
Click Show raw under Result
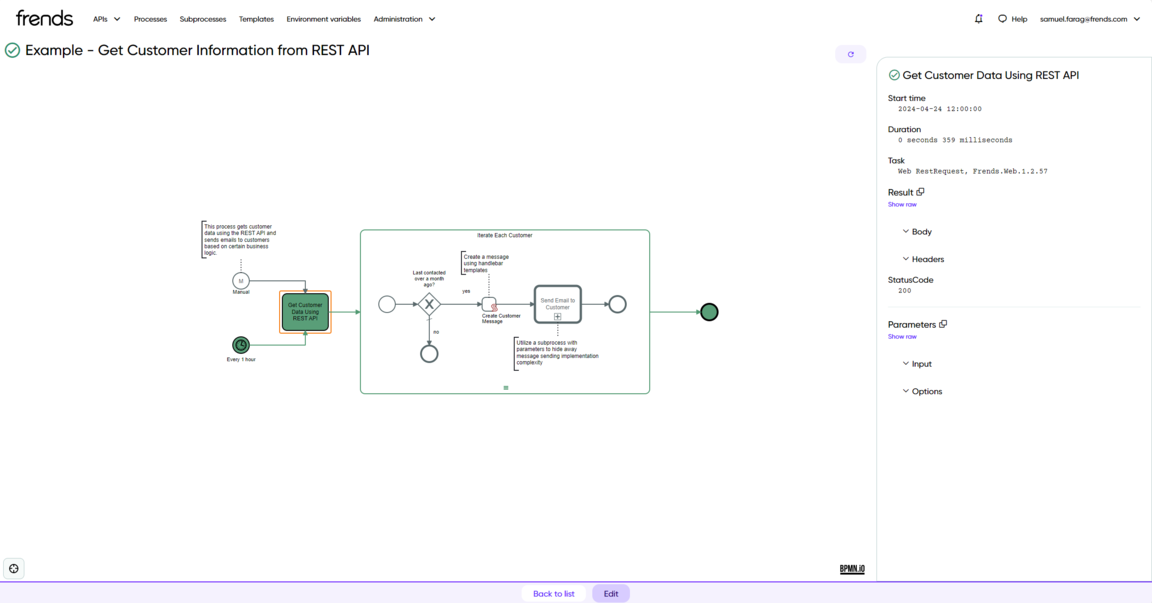click(902, 204)
